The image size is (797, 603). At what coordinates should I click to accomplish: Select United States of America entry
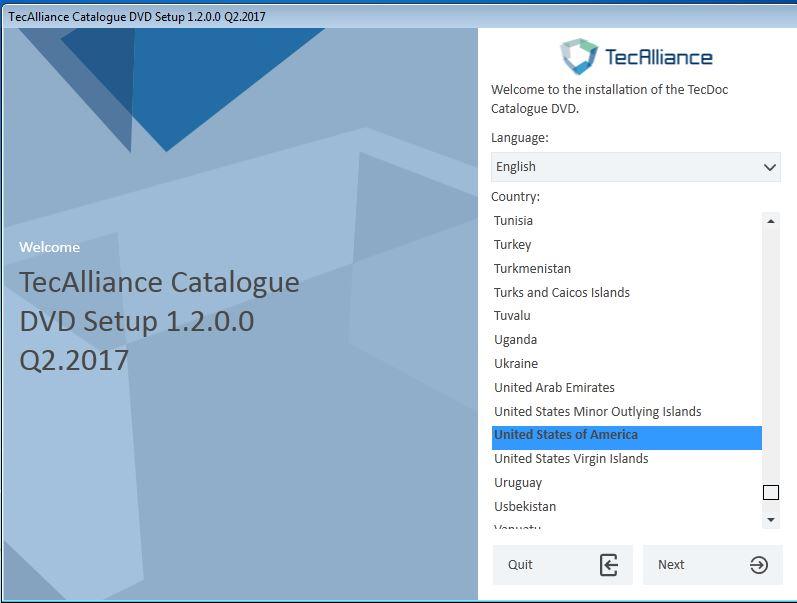(x=566, y=435)
